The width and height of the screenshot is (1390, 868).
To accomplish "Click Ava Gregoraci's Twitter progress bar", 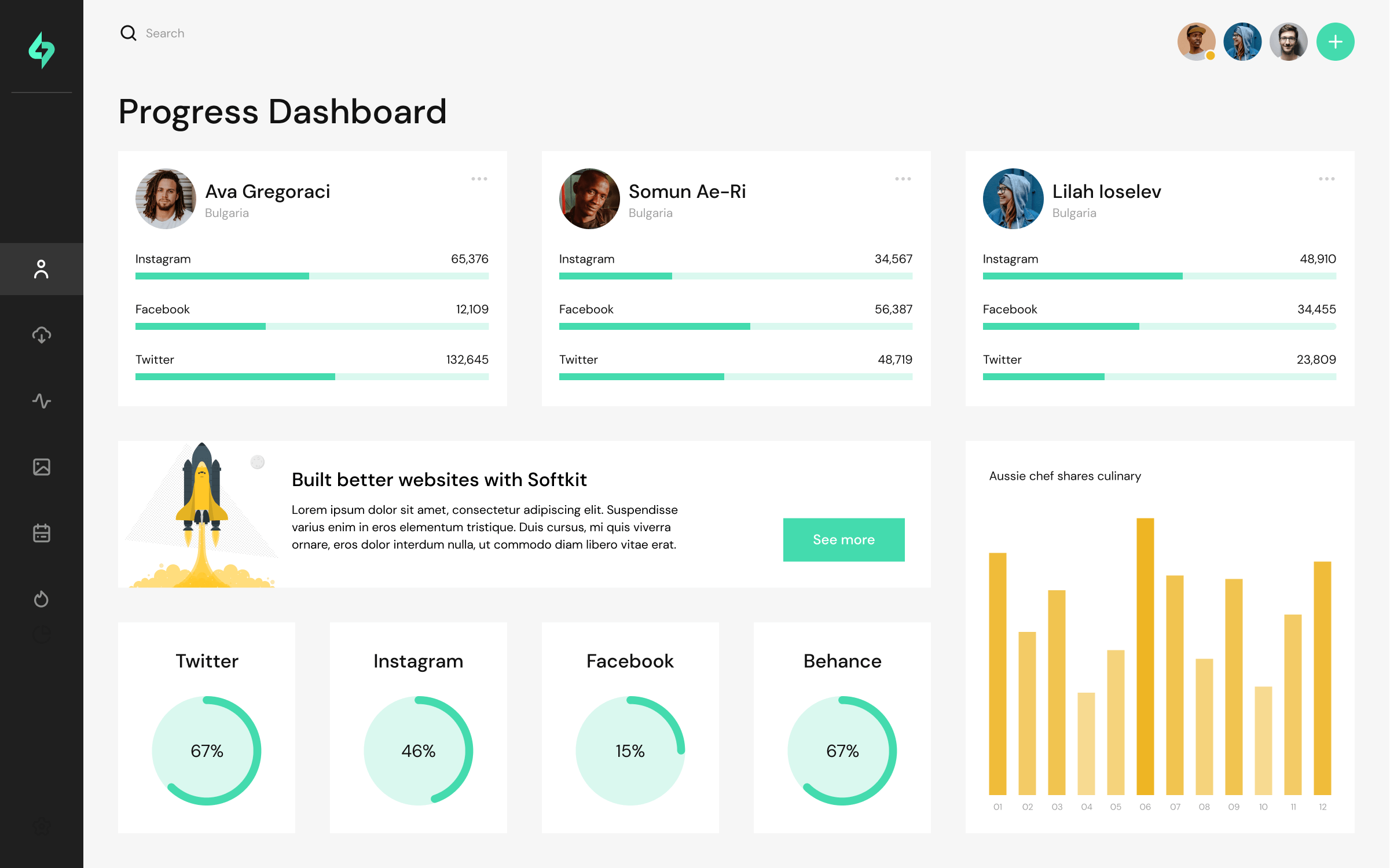I will tap(311, 377).
